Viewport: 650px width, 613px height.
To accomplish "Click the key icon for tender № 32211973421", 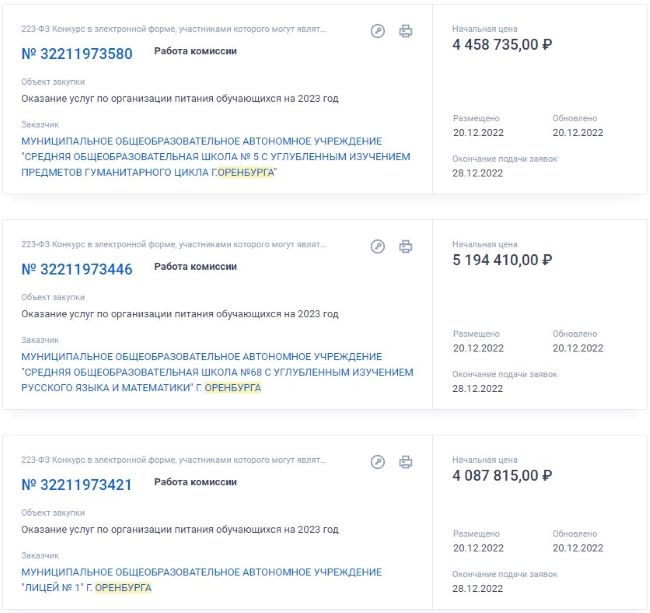I will 378,462.
